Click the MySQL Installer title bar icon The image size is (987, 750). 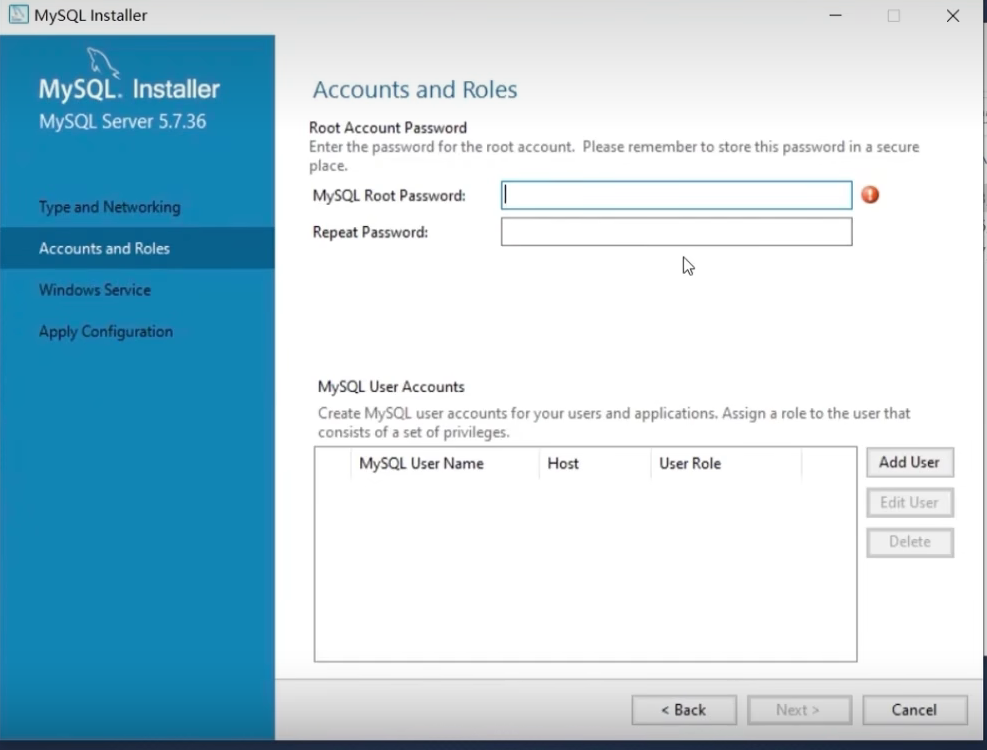point(18,14)
